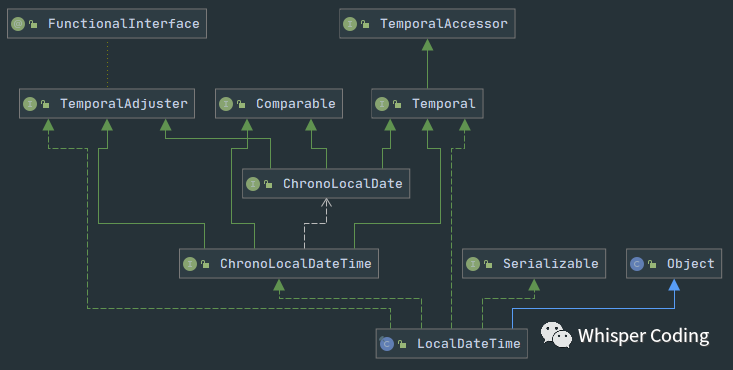This screenshot has width=733, height=370.
Task: Click the "LocalDateTime" label text
Action: [x=468, y=344]
